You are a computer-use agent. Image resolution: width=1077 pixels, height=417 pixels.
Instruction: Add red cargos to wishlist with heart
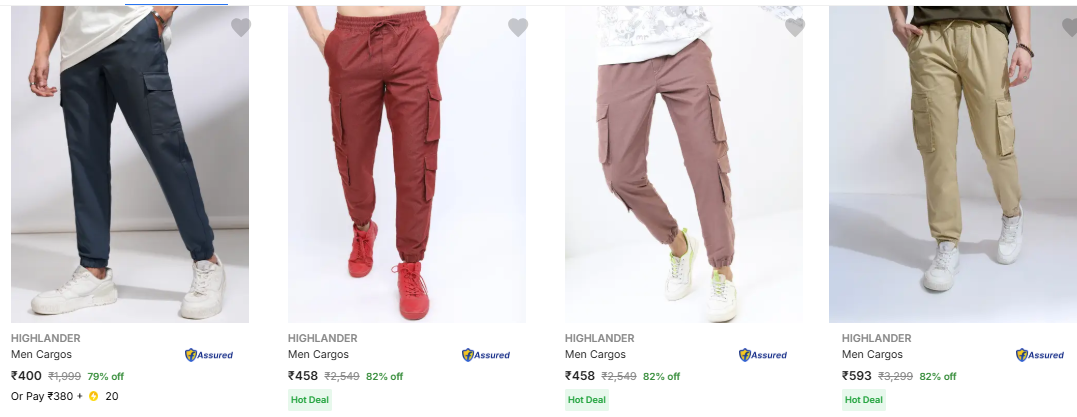[x=518, y=27]
